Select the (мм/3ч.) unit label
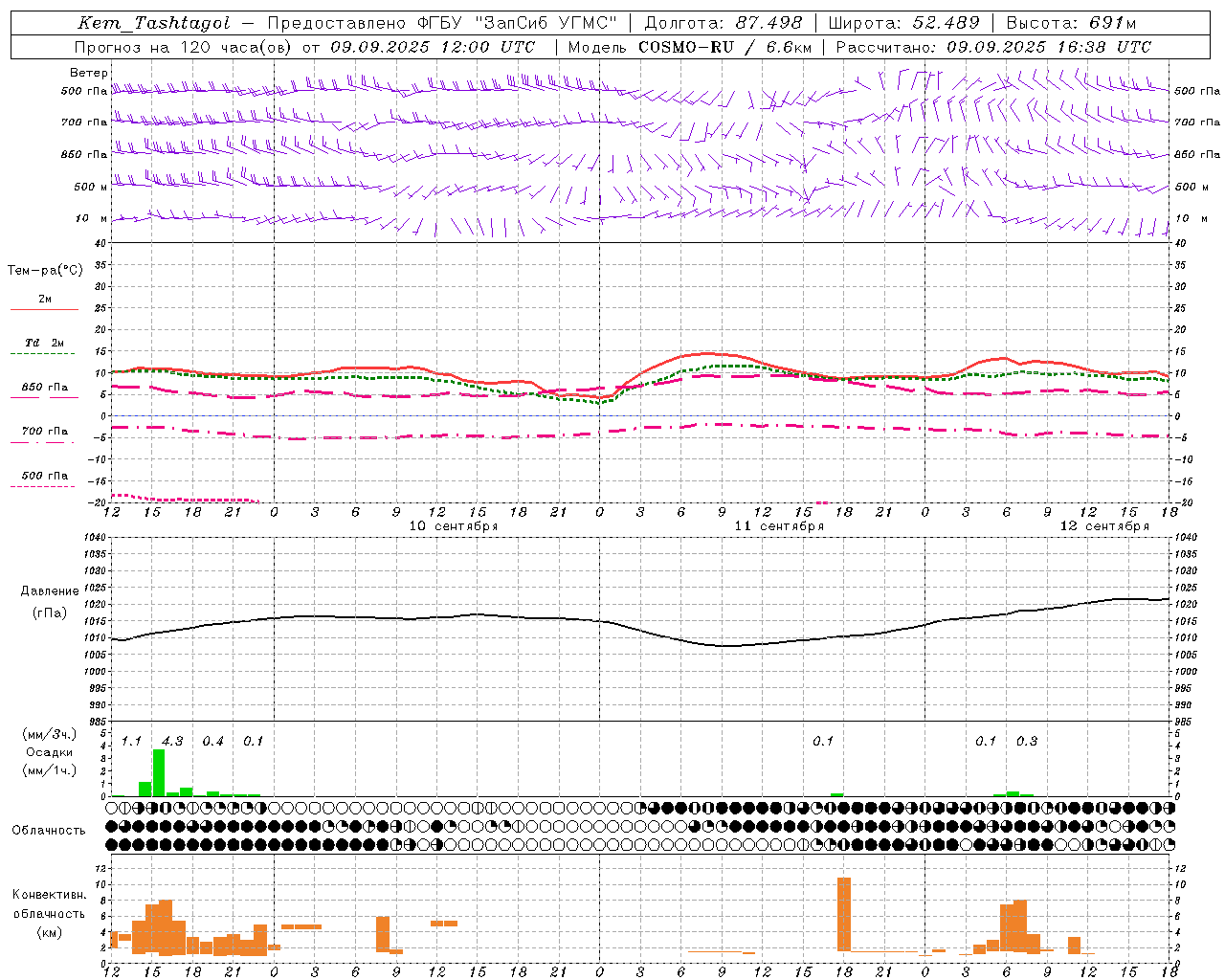 49,734
